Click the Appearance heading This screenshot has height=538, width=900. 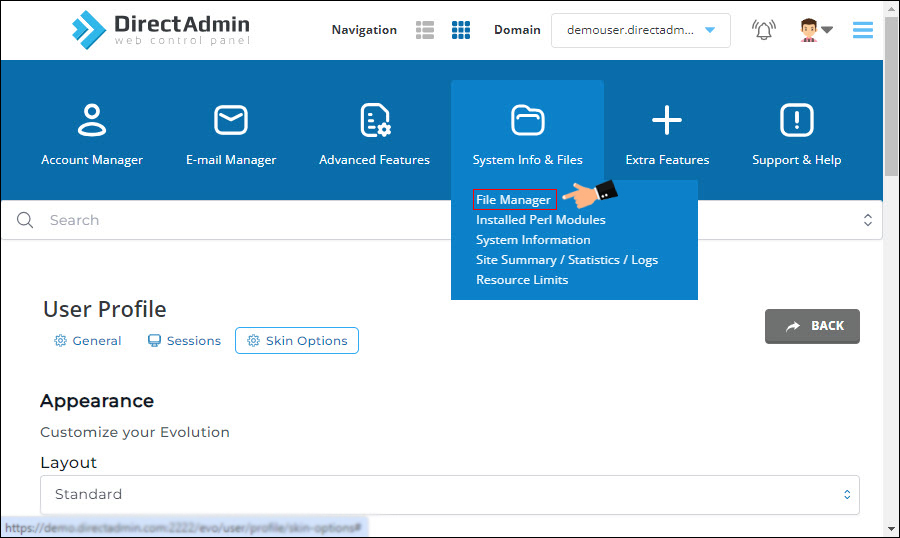tap(97, 401)
